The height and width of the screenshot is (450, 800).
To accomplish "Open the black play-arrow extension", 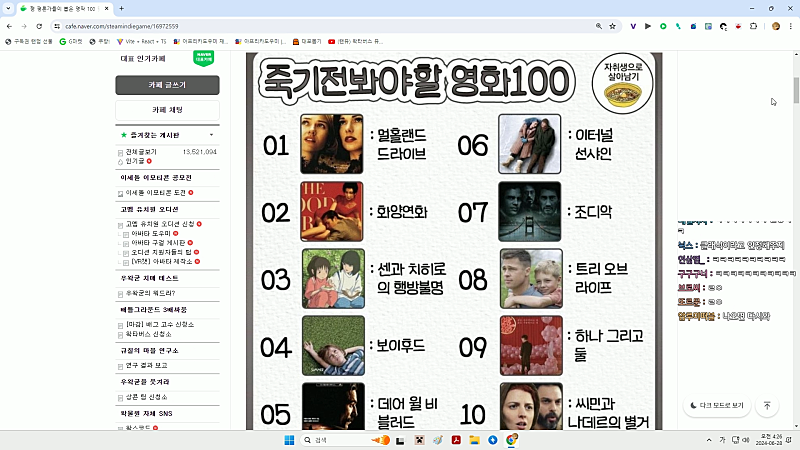I will pos(648,26).
